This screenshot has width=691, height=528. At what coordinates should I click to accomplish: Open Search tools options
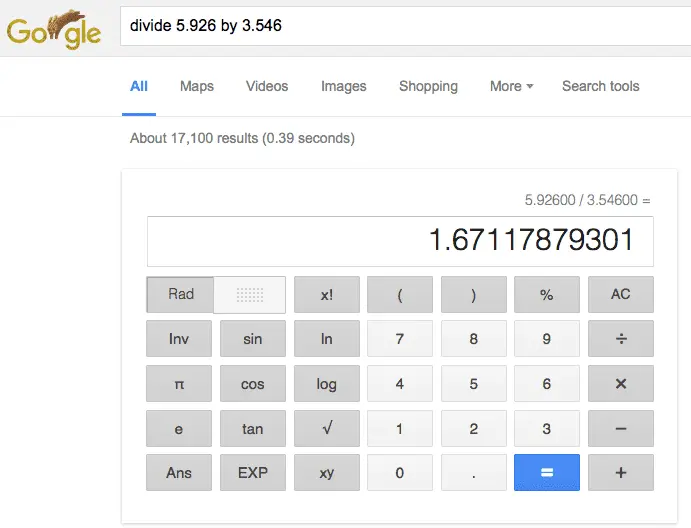(x=601, y=86)
